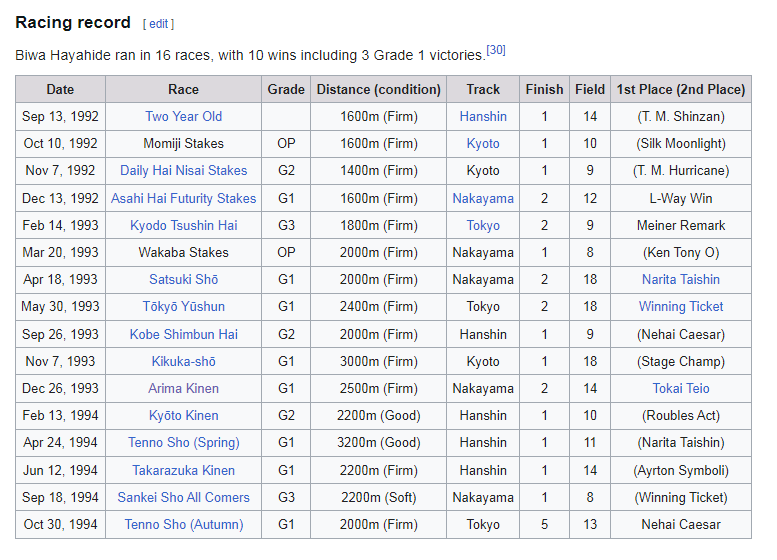Click the G3 grade in Sankei Sho row
This screenshot has width=777, height=560.
[286, 498]
